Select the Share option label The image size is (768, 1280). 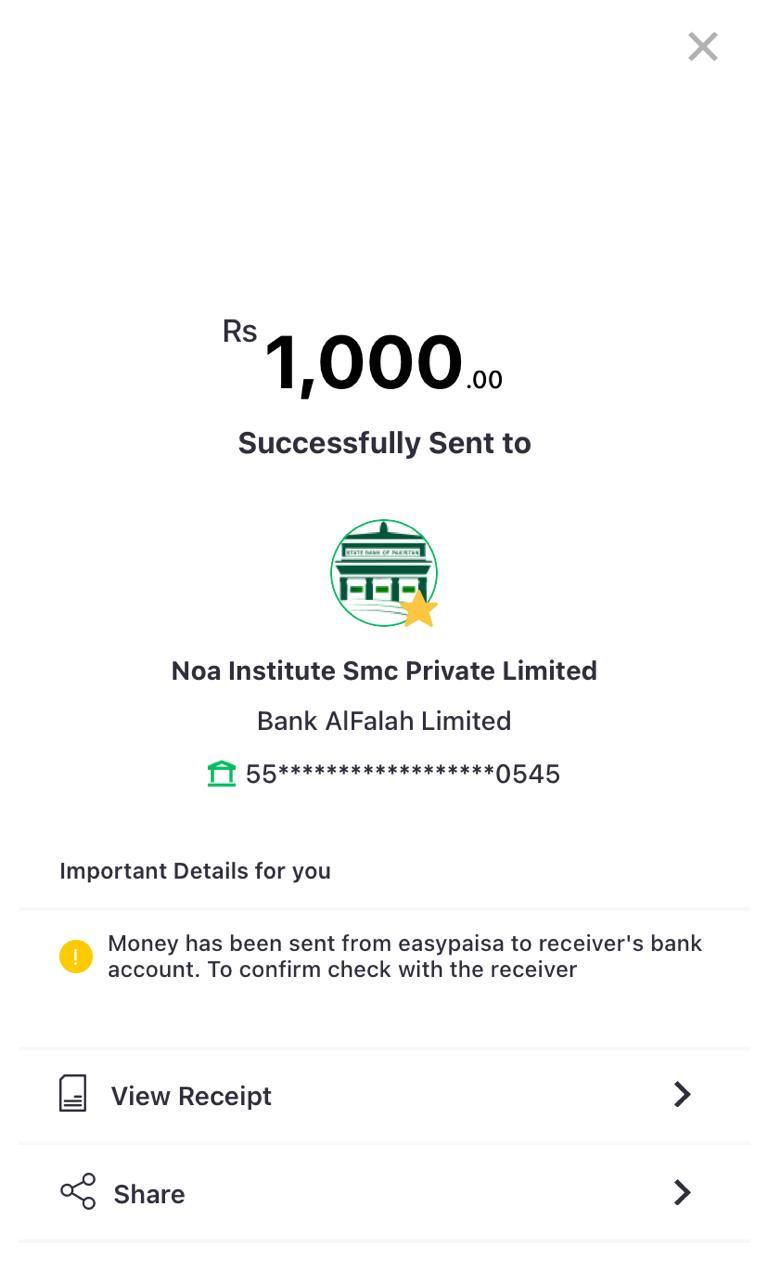[149, 1194]
